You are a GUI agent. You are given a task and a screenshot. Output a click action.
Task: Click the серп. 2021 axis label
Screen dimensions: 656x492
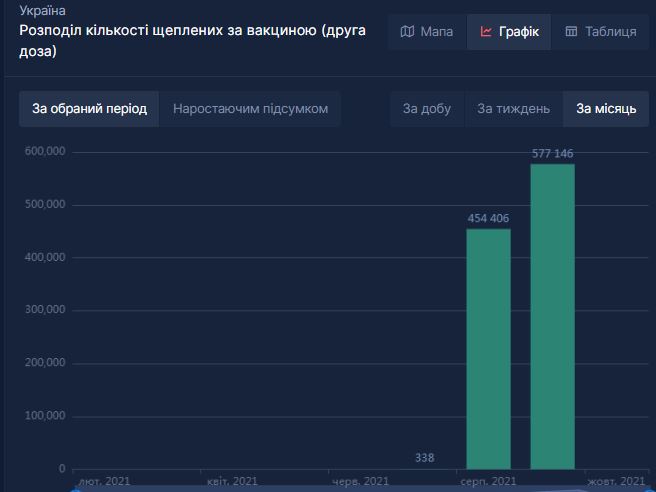488,482
